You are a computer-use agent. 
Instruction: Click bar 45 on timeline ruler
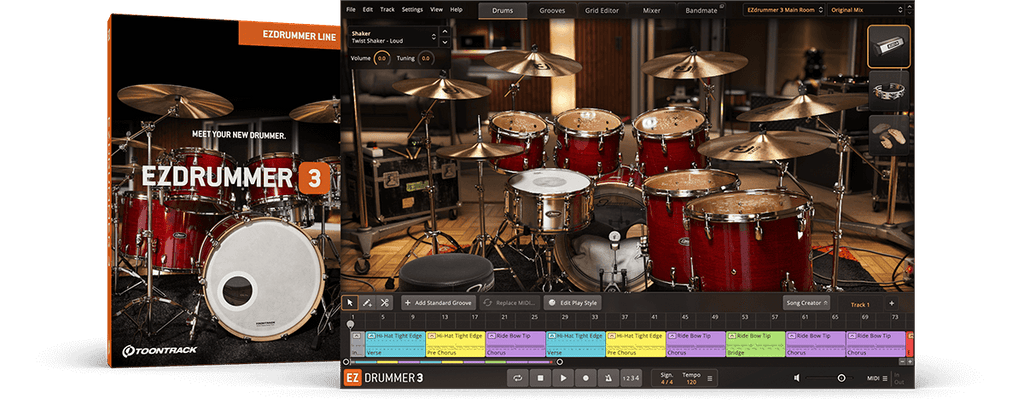[684, 317]
